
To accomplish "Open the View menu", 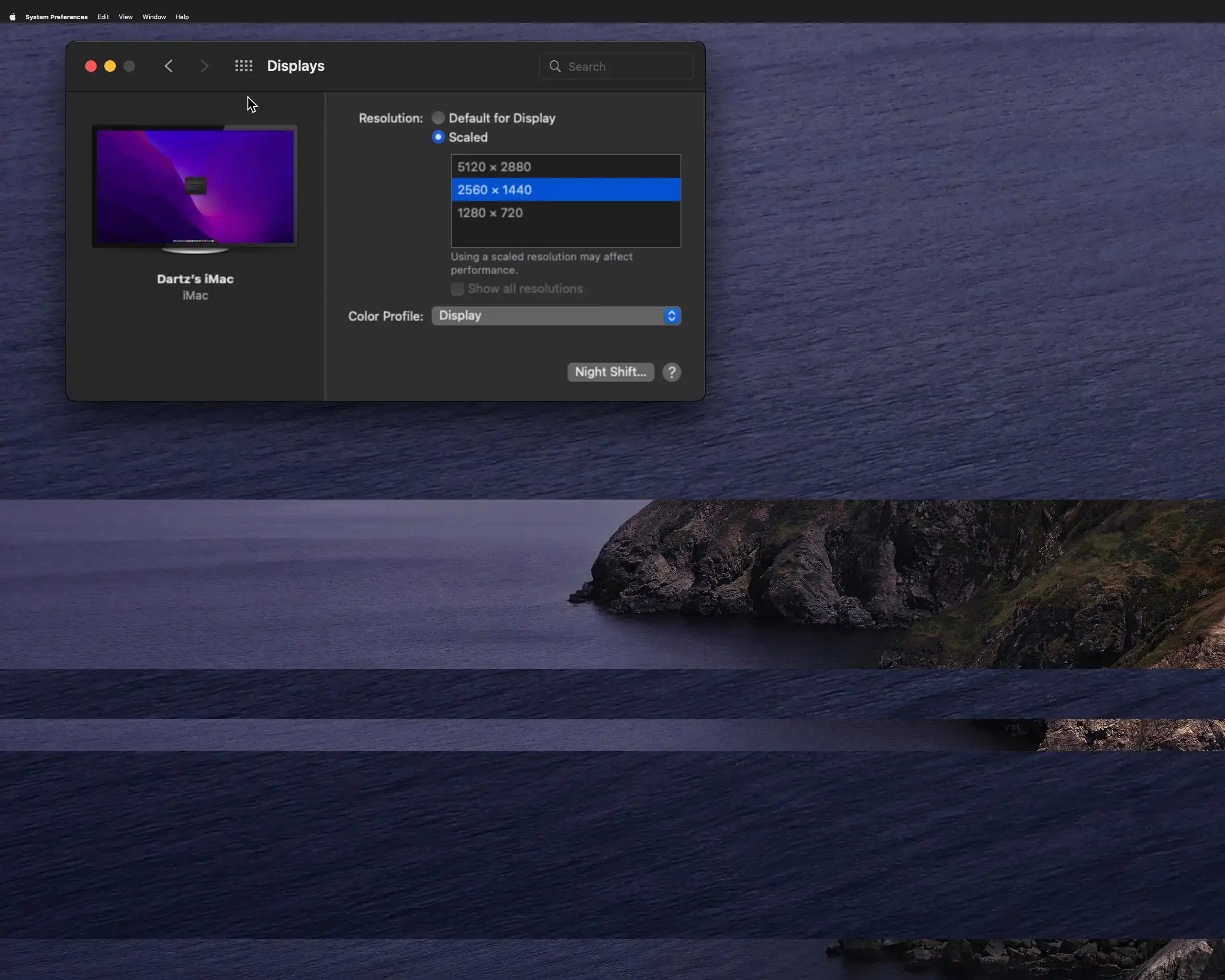I will [125, 17].
